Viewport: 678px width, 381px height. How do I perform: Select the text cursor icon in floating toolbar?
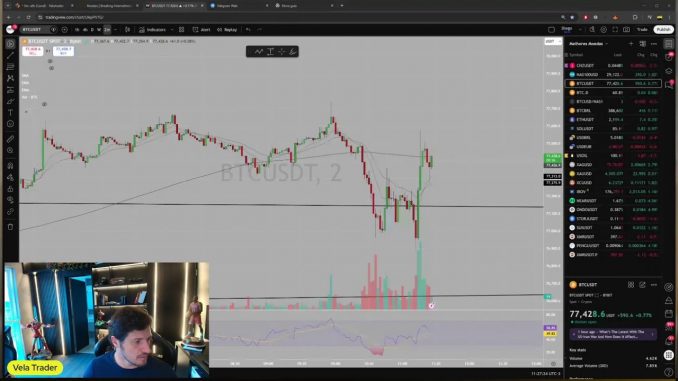click(270, 52)
